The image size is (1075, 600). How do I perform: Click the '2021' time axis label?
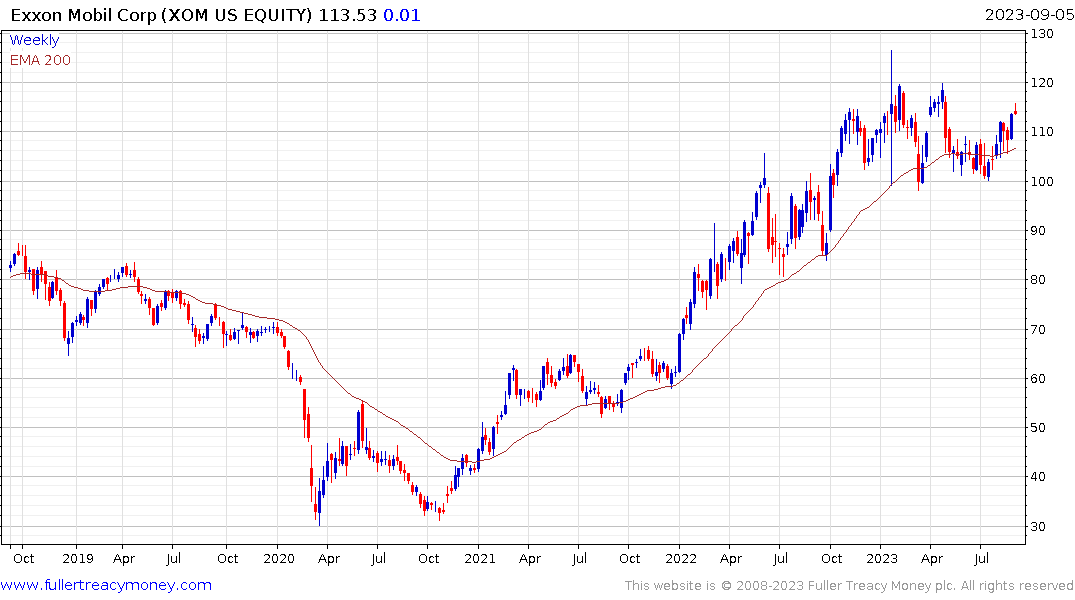coord(479,558)
